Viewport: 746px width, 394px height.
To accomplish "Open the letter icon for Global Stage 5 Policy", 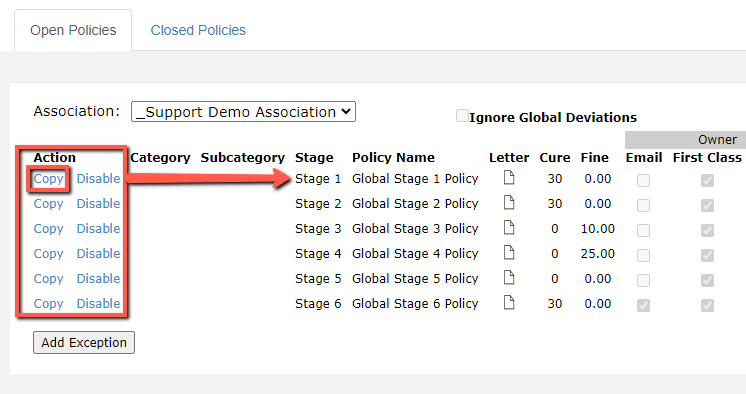I will point(509,277).
